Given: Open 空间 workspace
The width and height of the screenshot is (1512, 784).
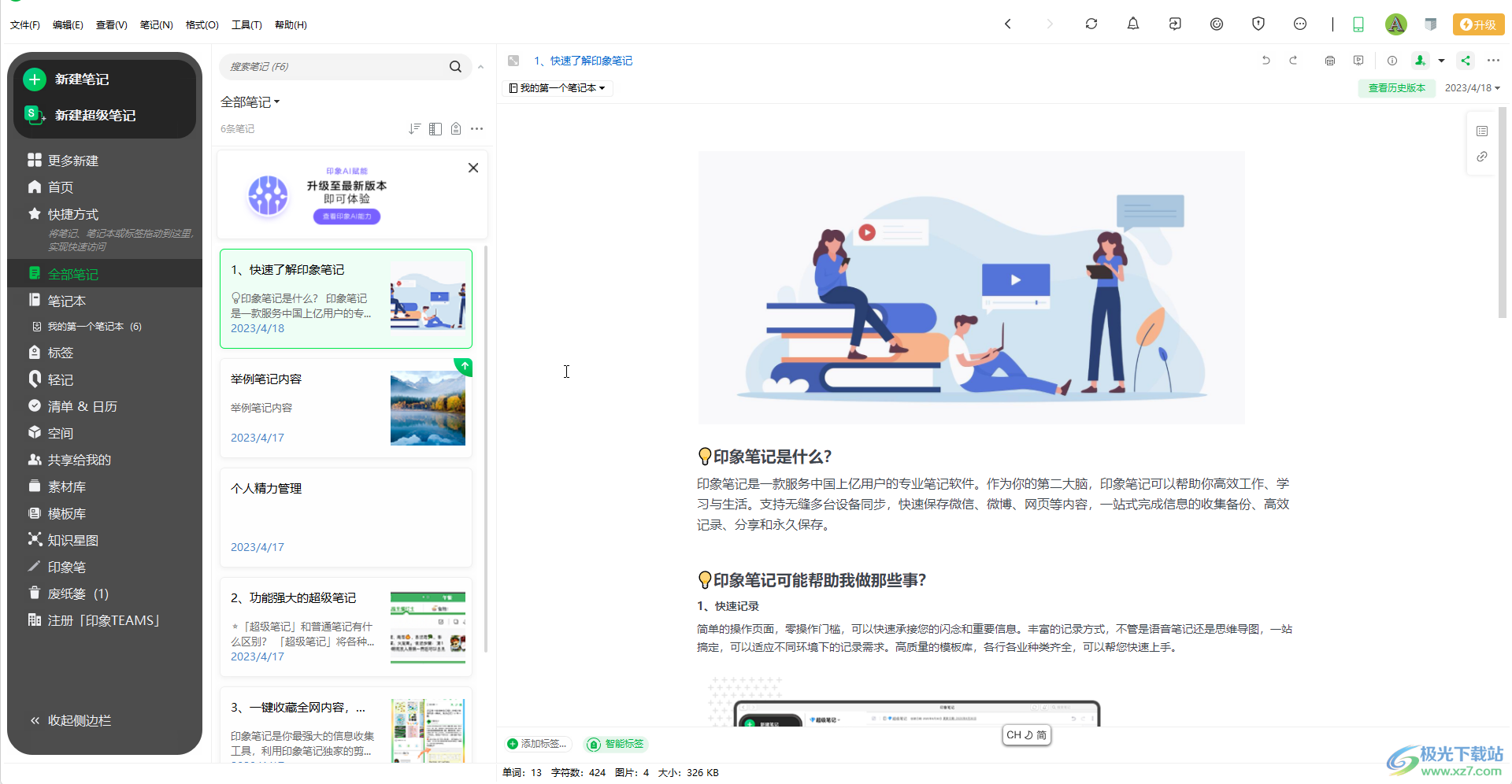Looking at the screenshot, I should [x=61, y=433].
